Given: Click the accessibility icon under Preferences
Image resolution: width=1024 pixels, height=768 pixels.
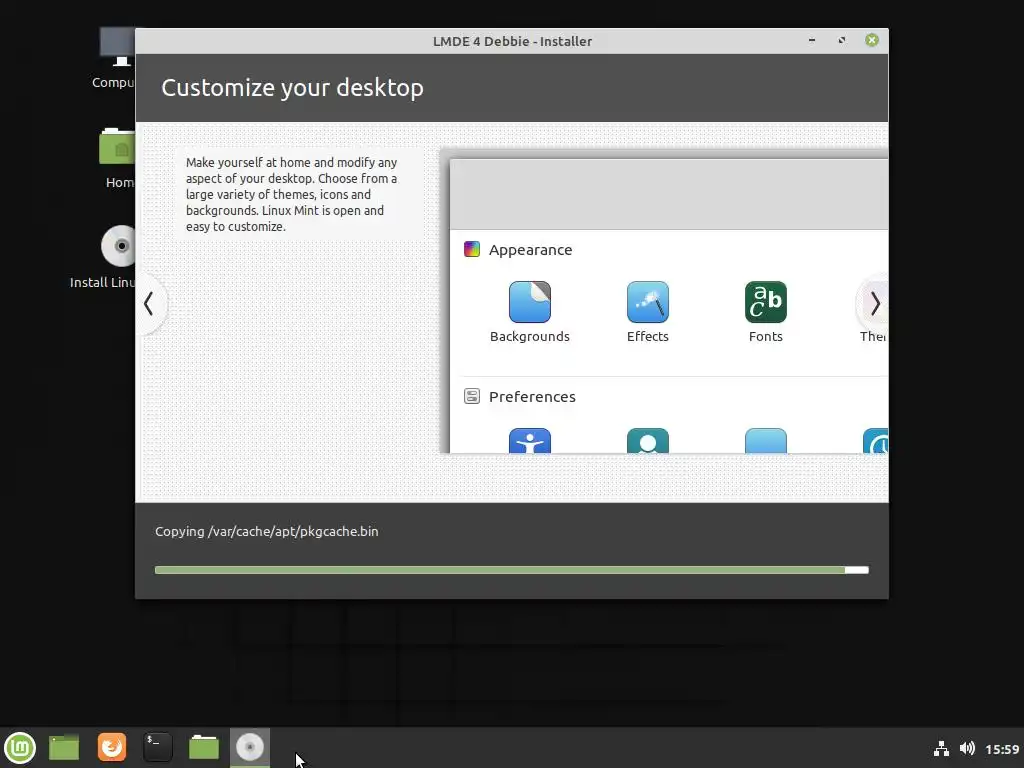Looking at the screenshot, I should pos(530,441).
